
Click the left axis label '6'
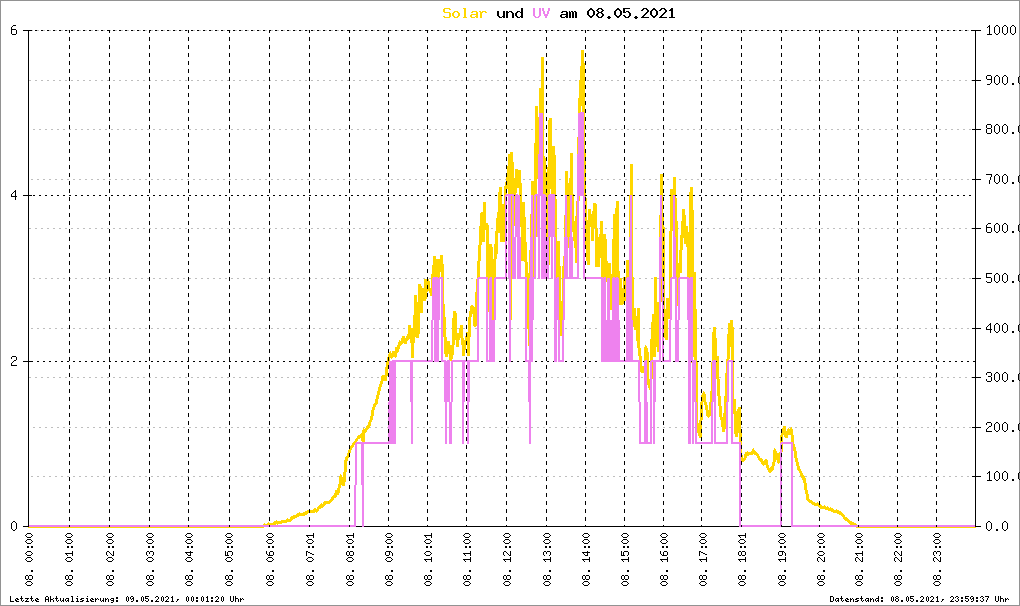tap(14, 30)
